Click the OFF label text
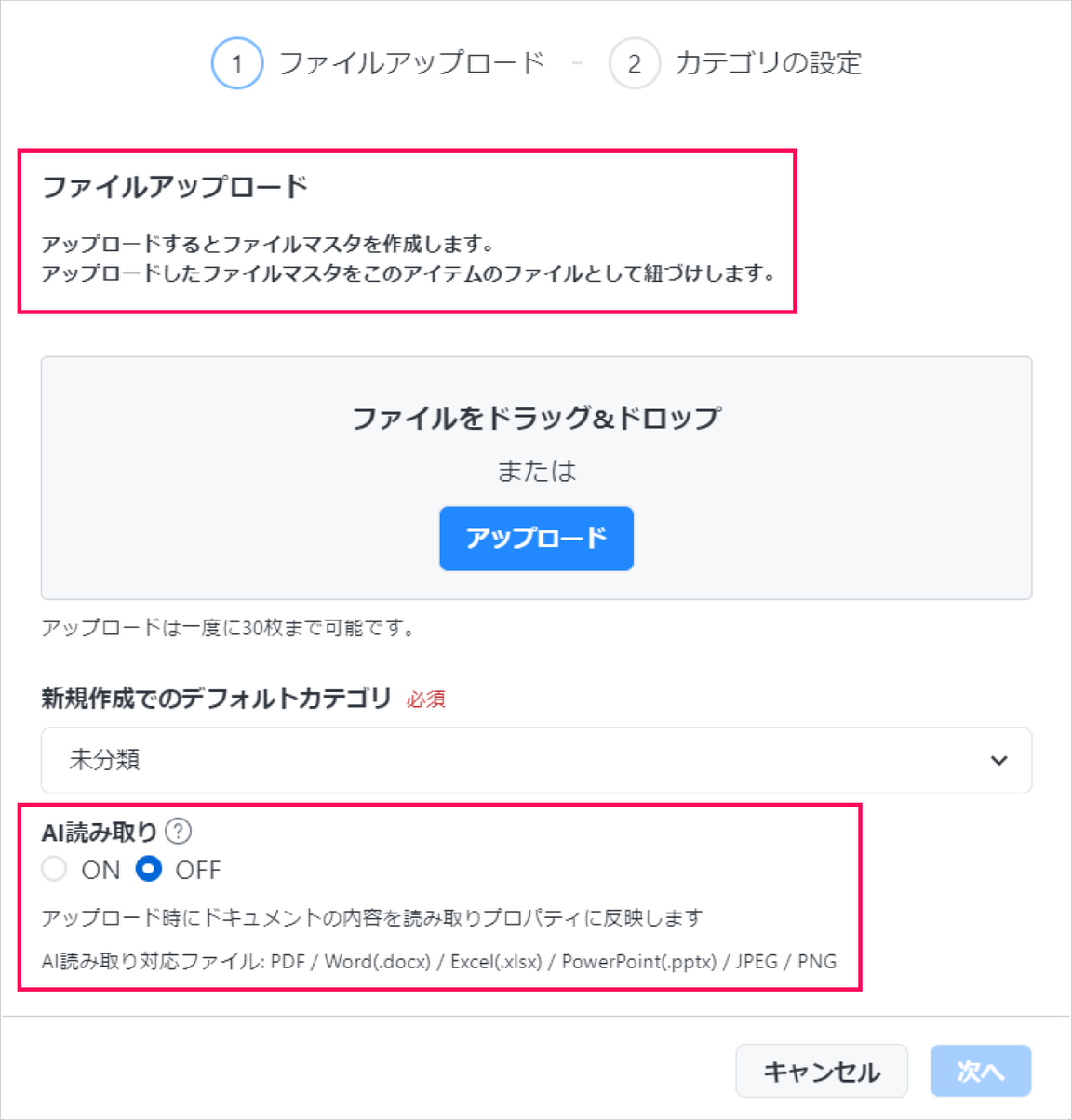The height and width of the screenshot is (1120, 1072). pyautogui.click(x=198, y=870)
